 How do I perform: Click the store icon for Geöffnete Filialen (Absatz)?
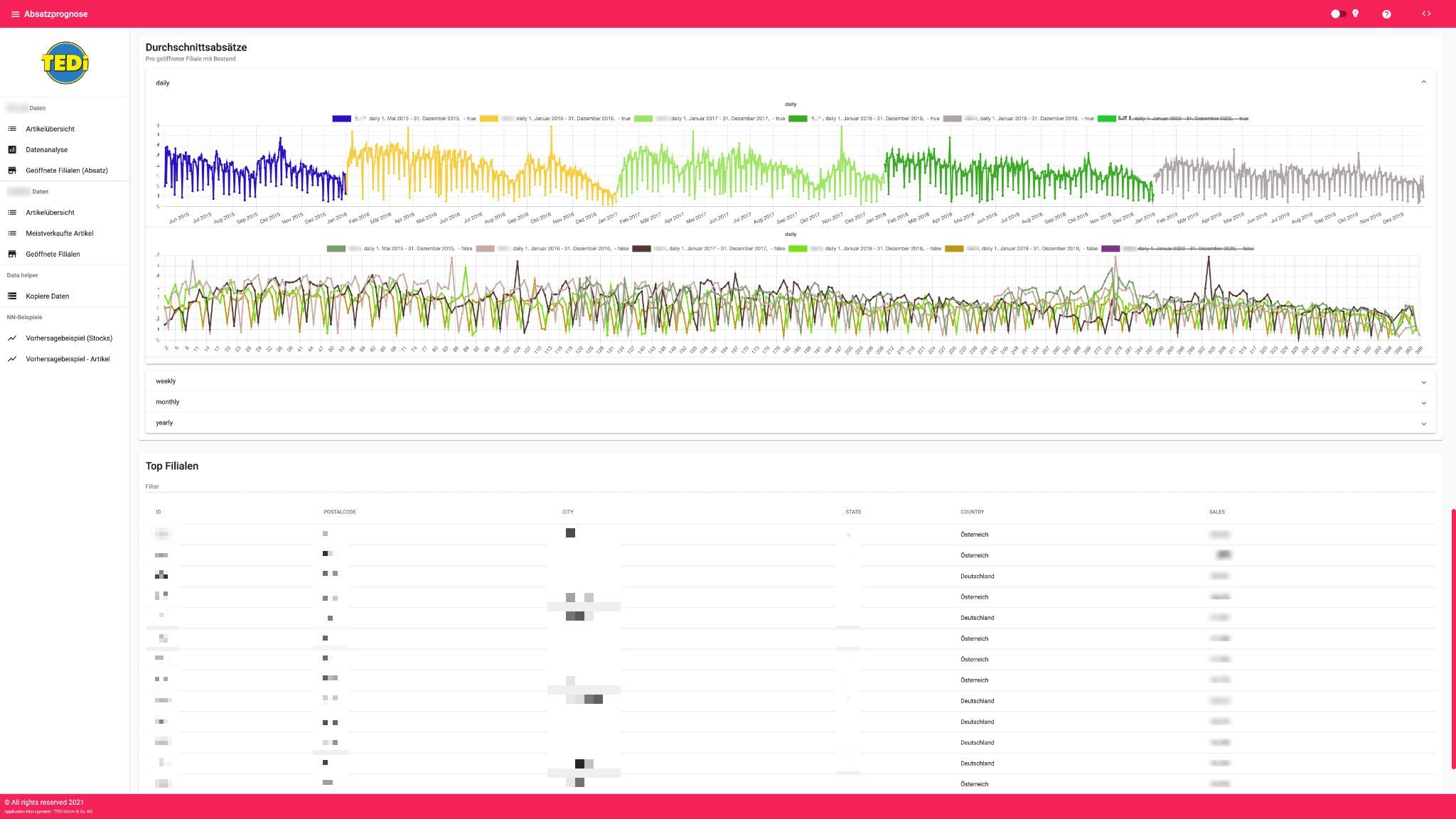[x=12, y=171]
